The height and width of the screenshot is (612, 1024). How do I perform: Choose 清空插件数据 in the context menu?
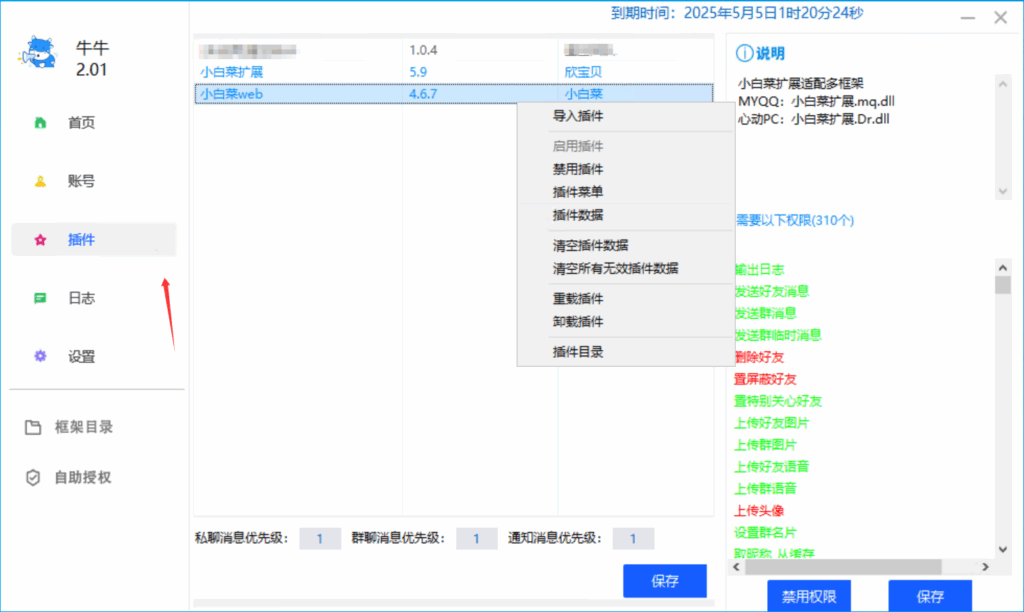(590, 246)
